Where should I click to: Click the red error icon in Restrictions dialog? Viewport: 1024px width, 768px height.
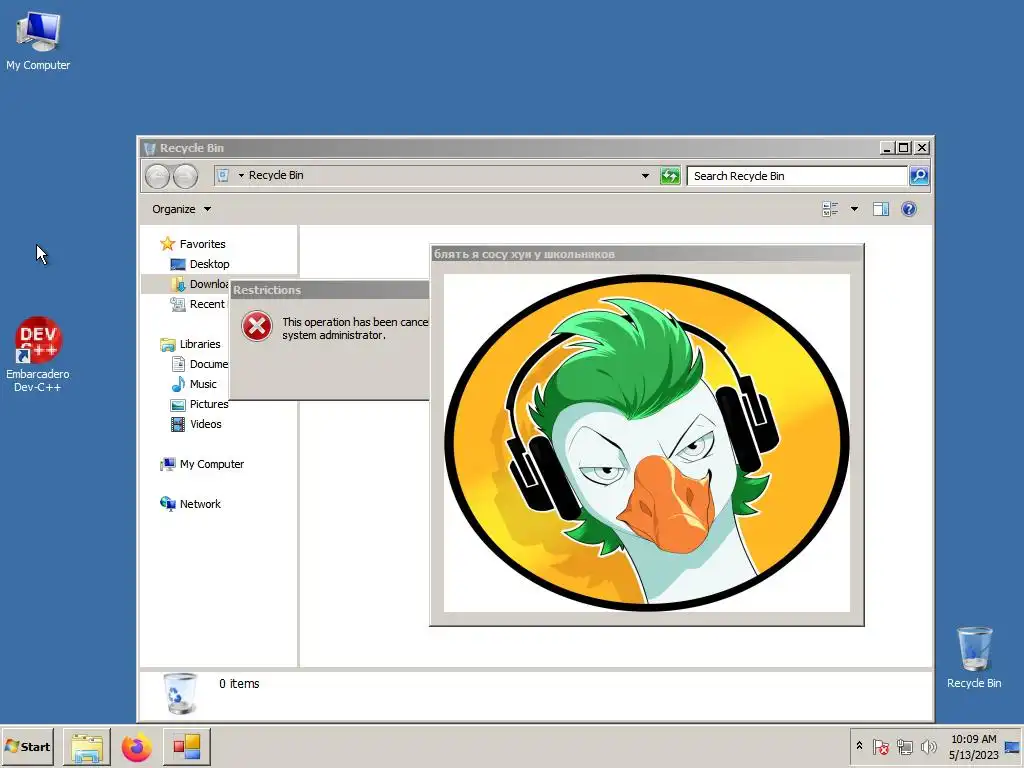click(257, 326)
